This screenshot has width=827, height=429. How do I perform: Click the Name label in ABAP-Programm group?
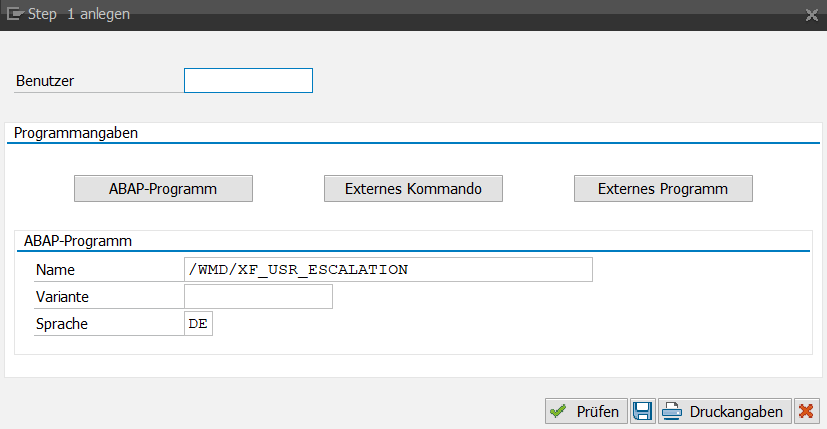[x=55, y=270]
